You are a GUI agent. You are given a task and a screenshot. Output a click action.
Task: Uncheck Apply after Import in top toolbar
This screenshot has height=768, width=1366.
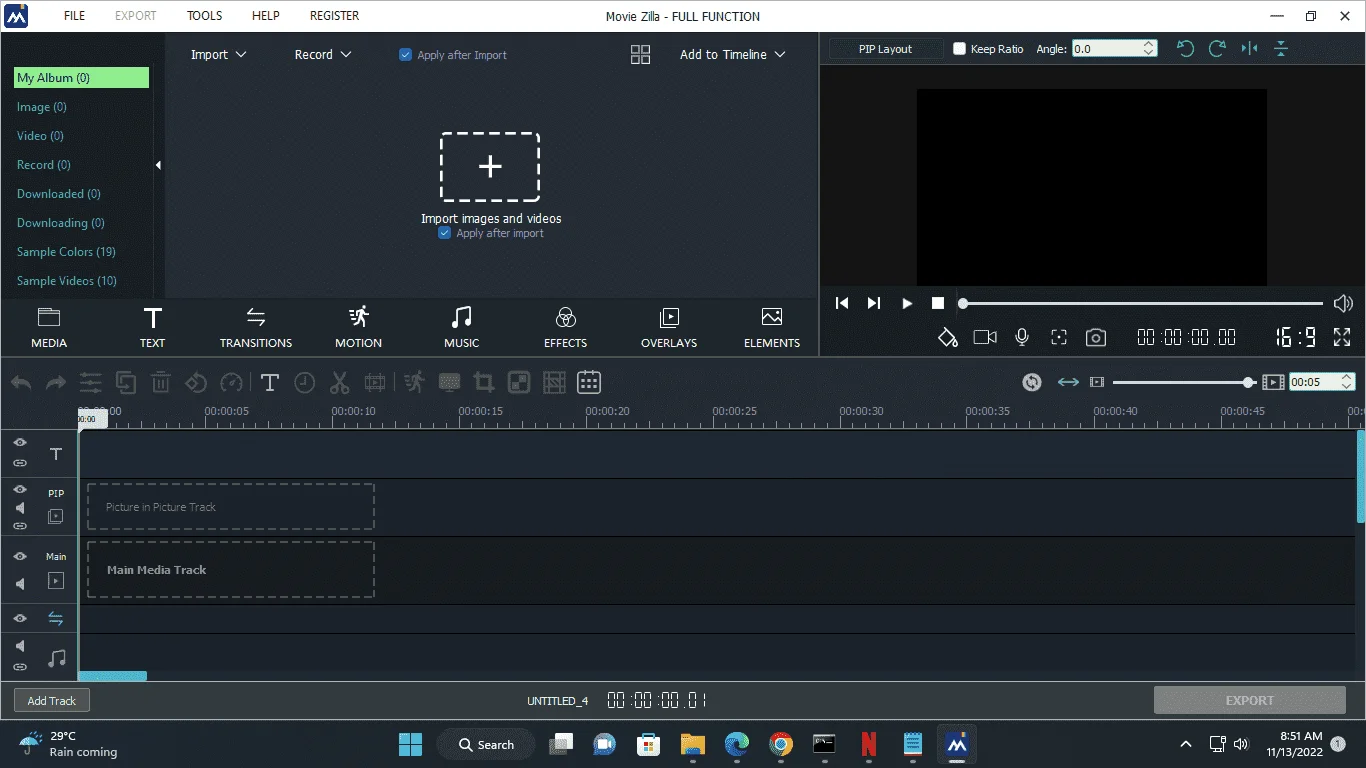(405, 55)
